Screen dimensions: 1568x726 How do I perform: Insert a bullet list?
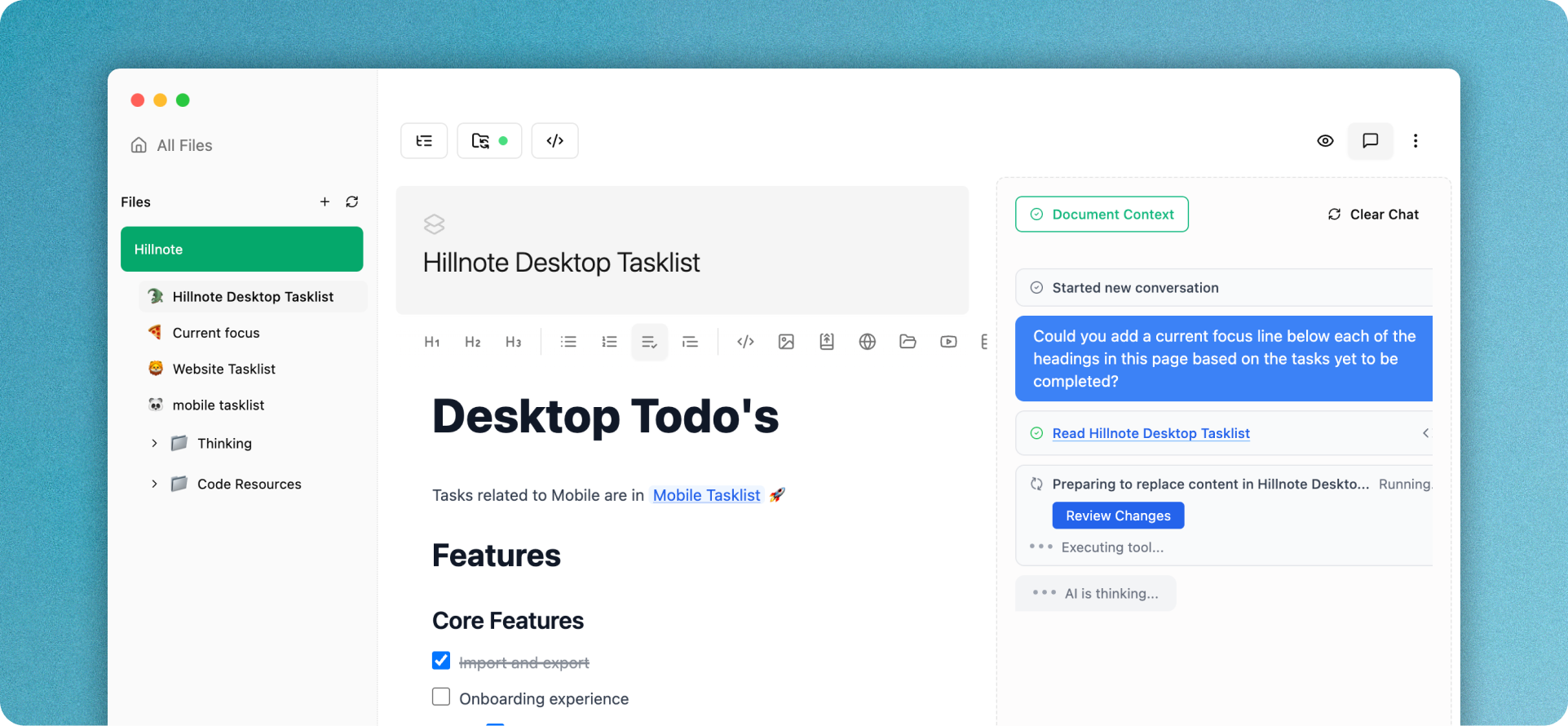pos(568,342)
